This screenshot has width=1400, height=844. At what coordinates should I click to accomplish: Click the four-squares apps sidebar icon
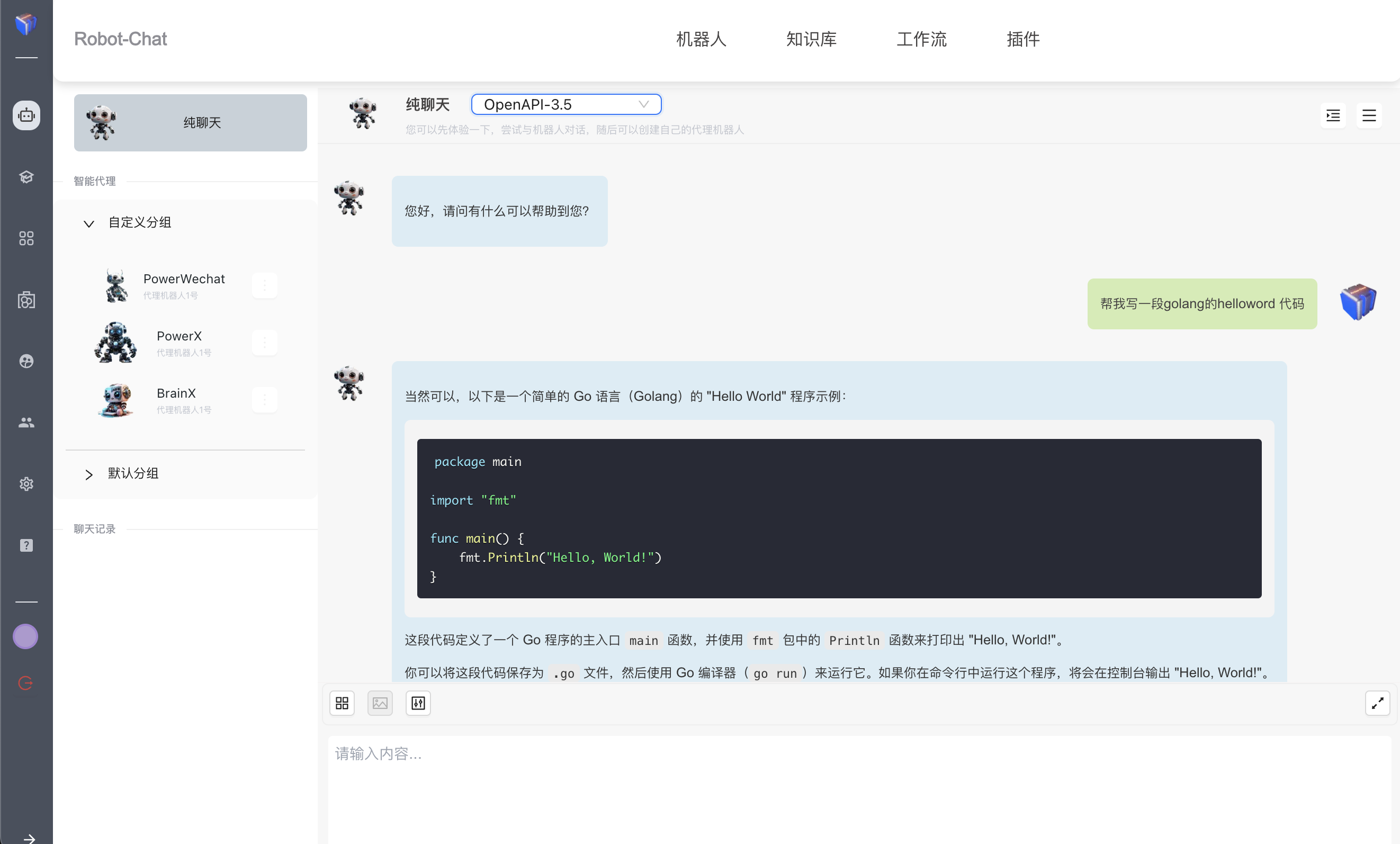[x=26, y=238]
